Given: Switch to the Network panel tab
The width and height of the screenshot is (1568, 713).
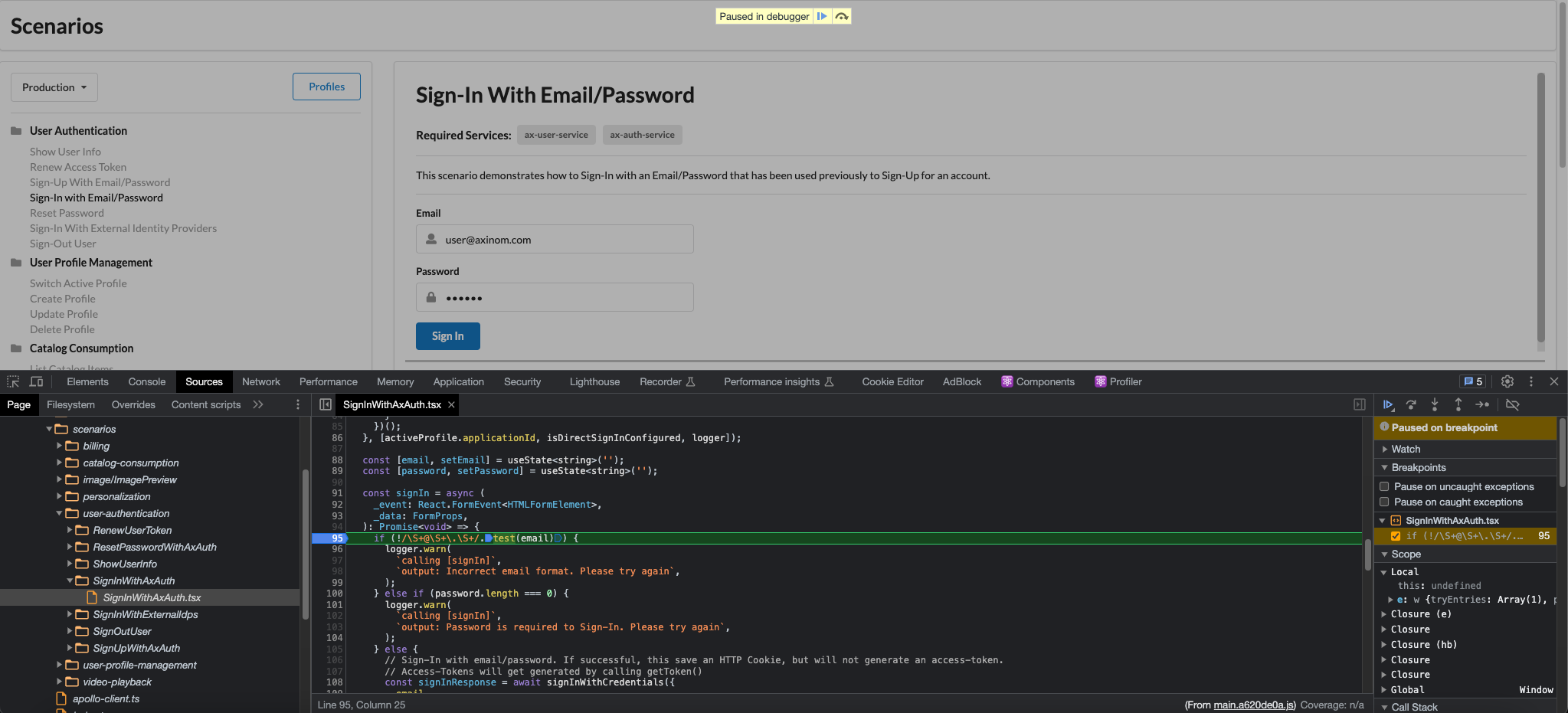Looking at the screenshot, I should (260, 381).
